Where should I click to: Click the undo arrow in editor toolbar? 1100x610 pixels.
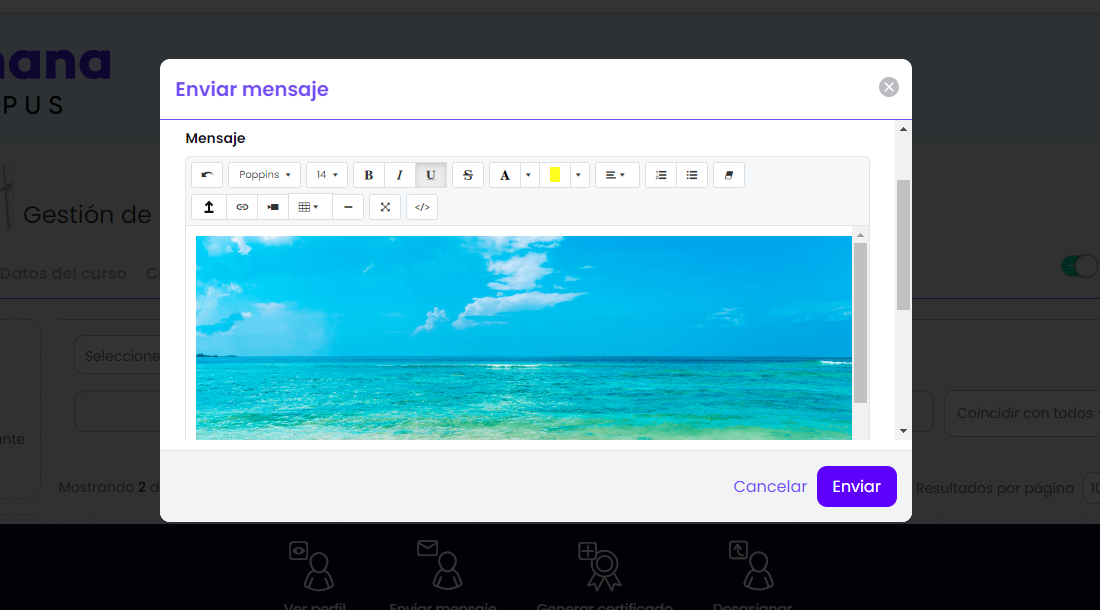[207, 175]
